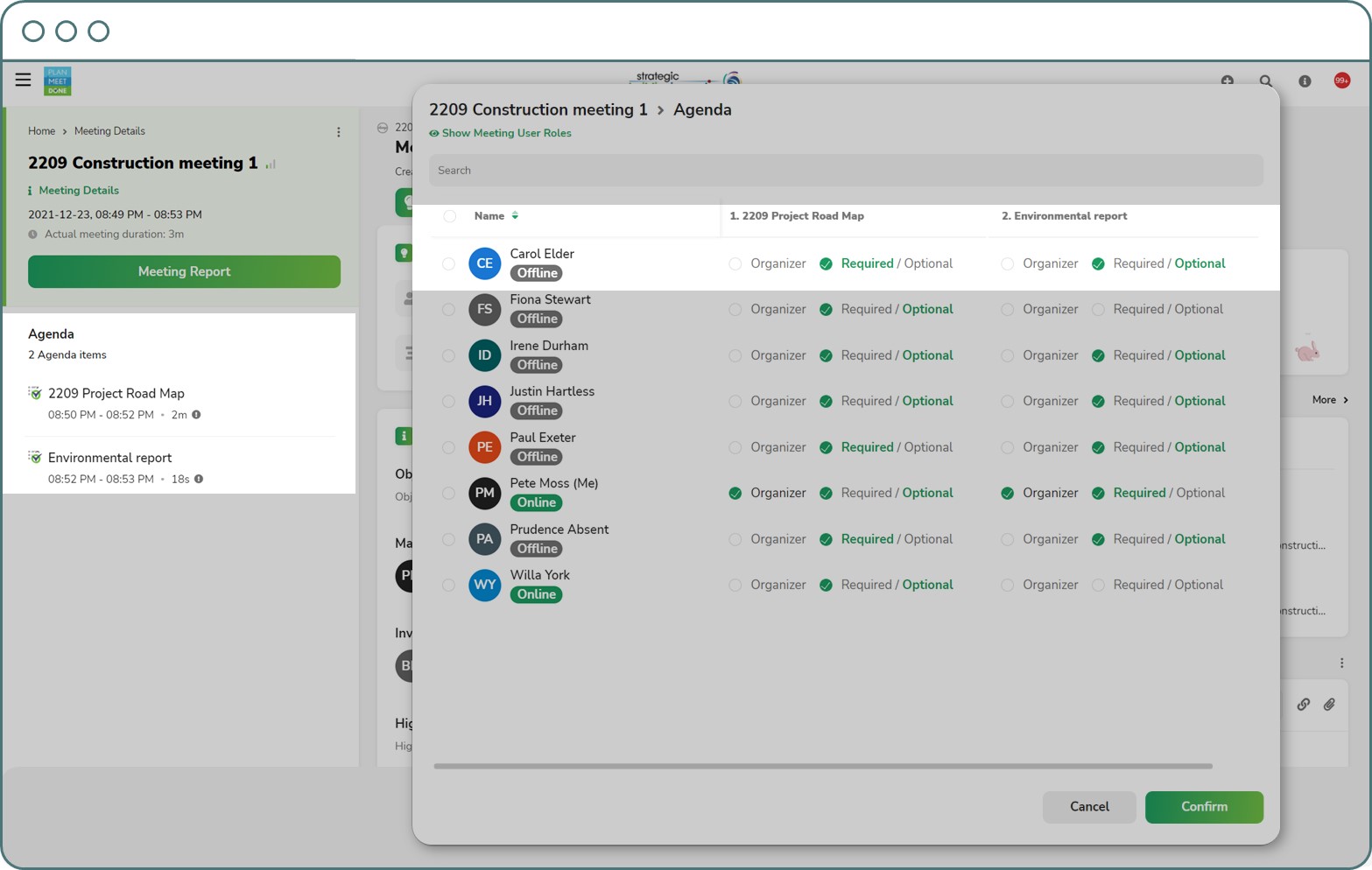Click the paperclip attachment icon
This screenshot has height=870, width=1372.
[1329, 705]
